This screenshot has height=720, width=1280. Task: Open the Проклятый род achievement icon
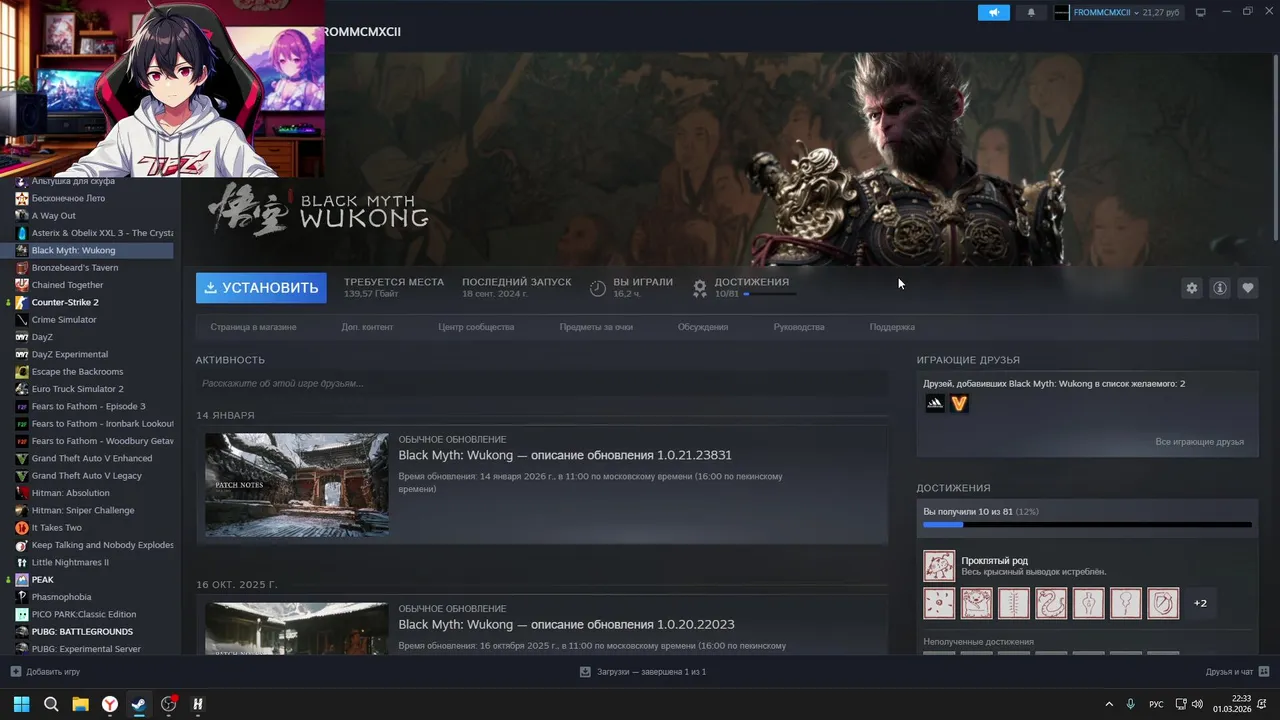[x=939, y=566]
